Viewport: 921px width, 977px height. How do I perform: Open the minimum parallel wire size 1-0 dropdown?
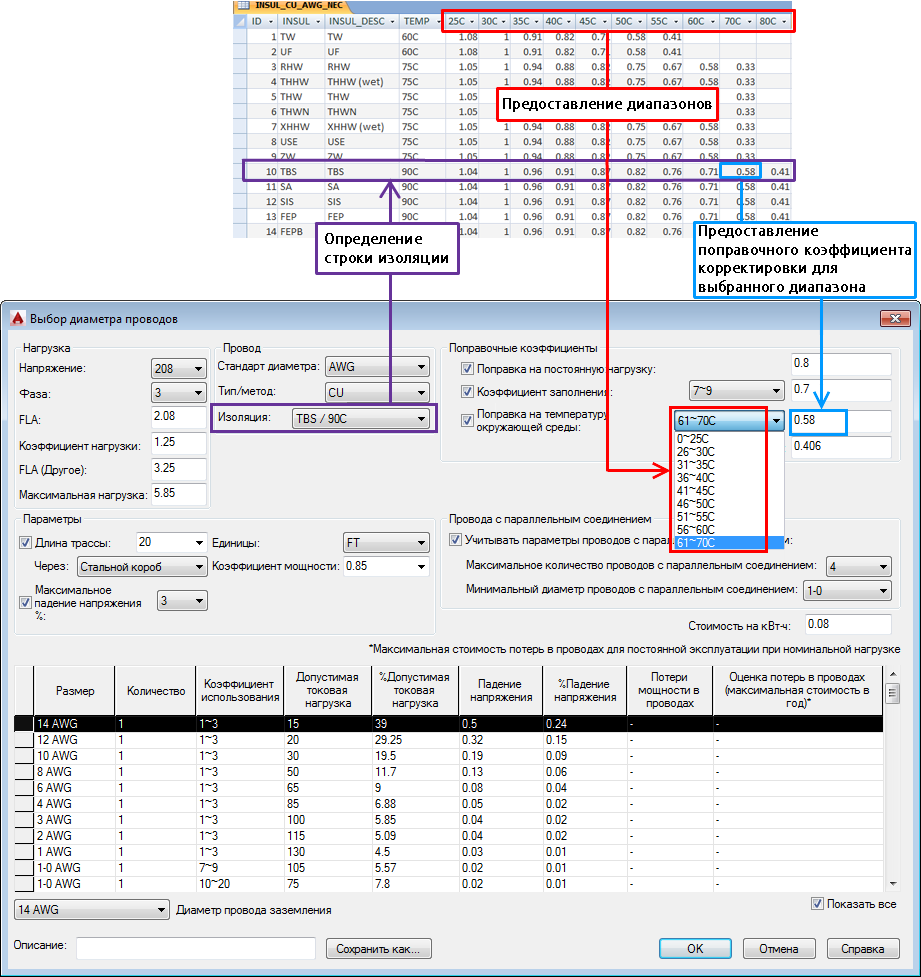847,591
